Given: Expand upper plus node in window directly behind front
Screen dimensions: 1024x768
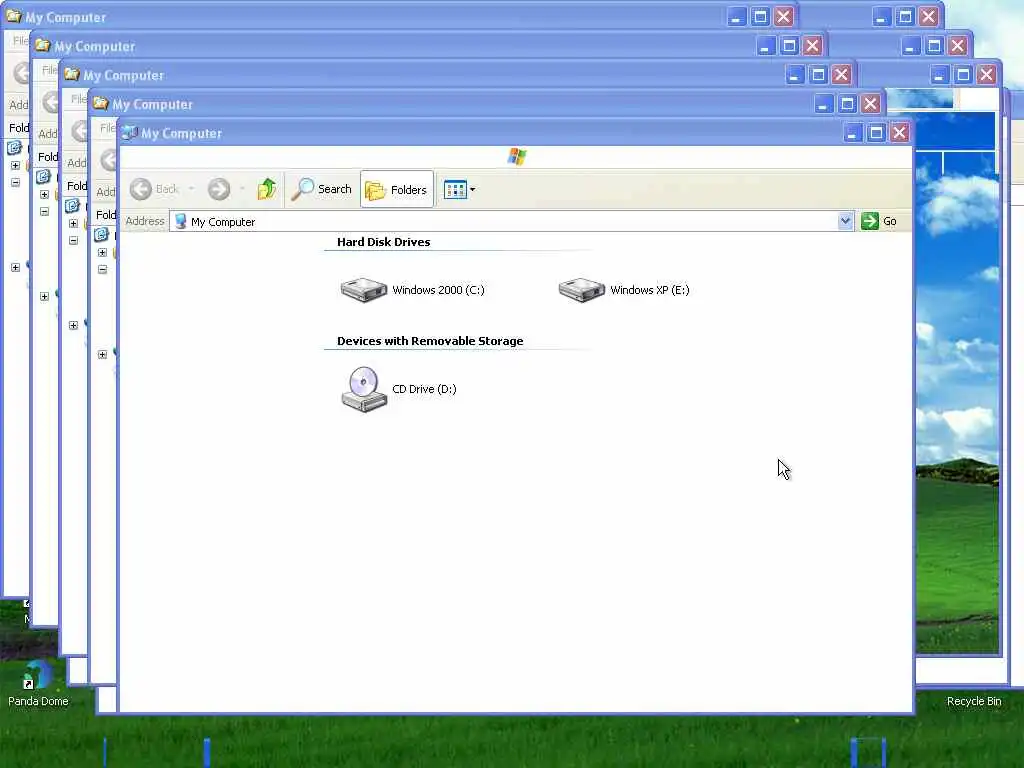Looking at the screenshot, I should 103,252.
